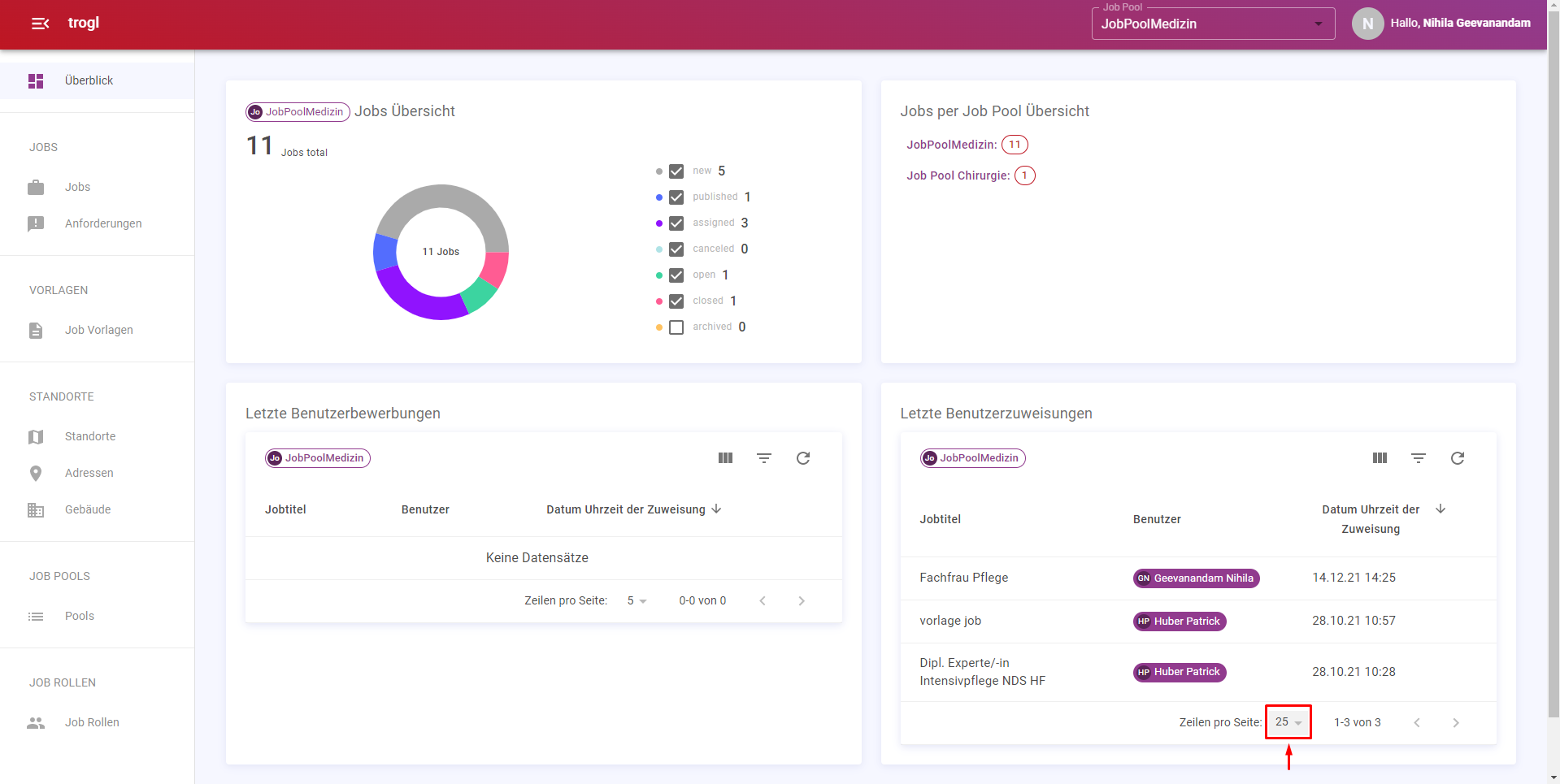This screenshot has height=784, width=1560.
Task: Click Fachfrau Pflege job title cell
Action: point(964,578)
